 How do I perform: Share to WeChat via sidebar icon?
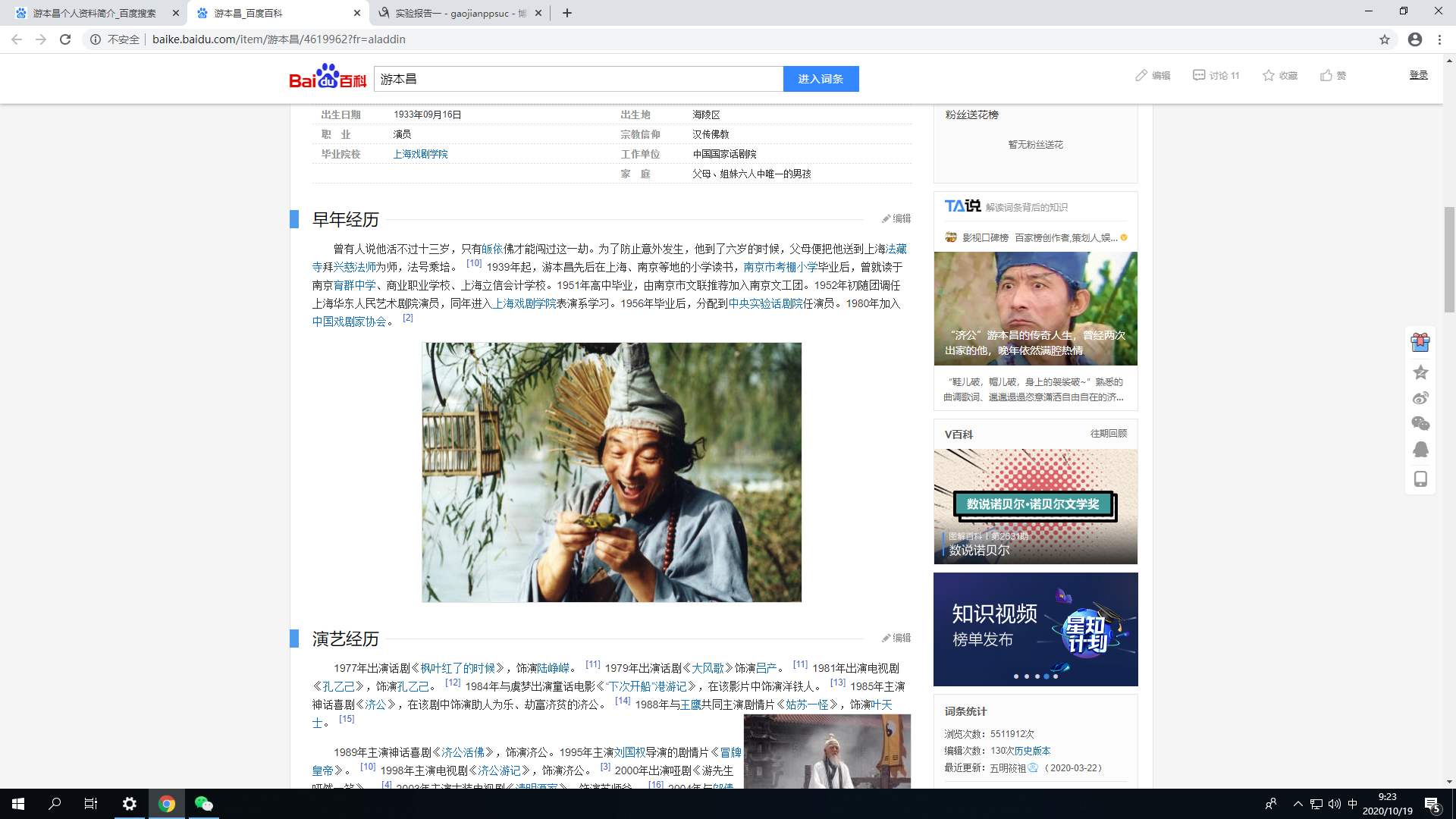[x=1420, y=424]
